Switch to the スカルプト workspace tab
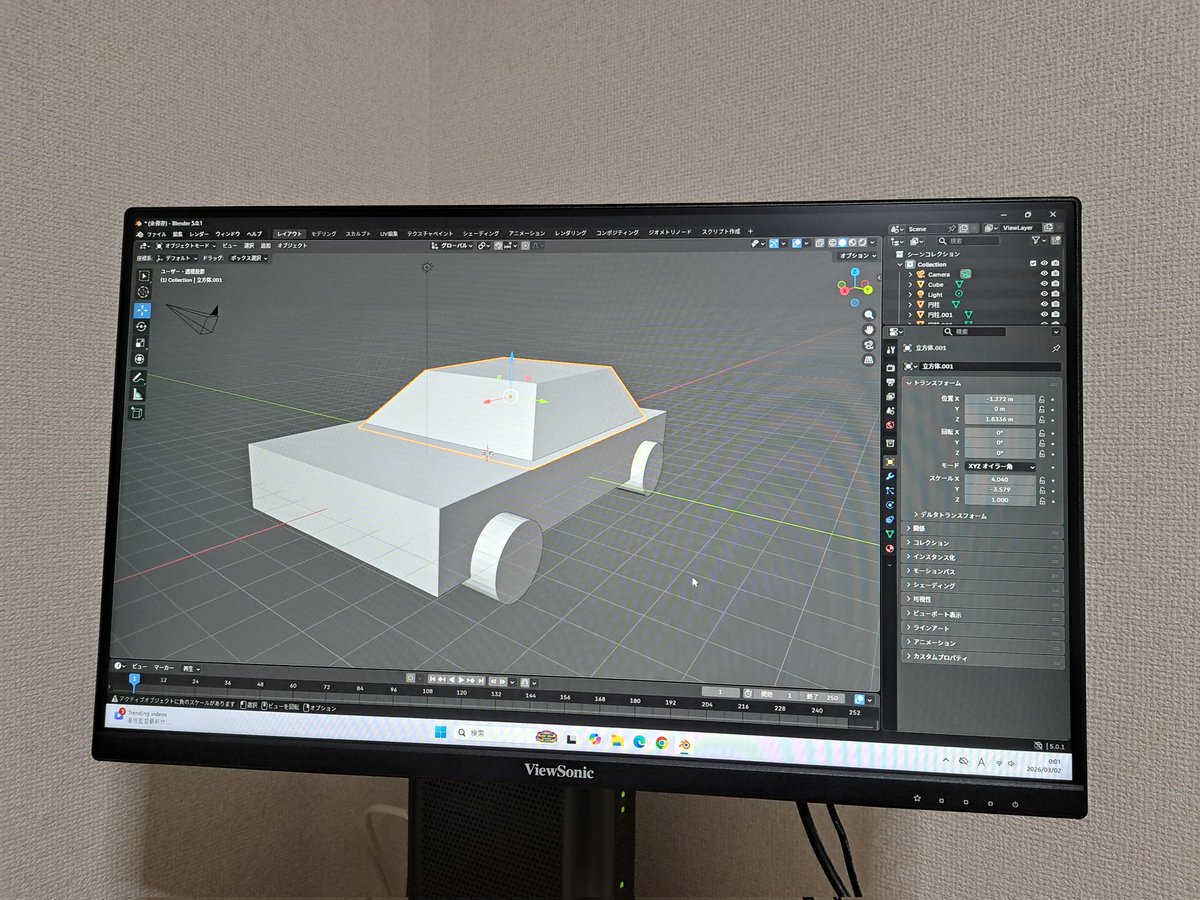 pyautogui.click(x=358, y=233)
